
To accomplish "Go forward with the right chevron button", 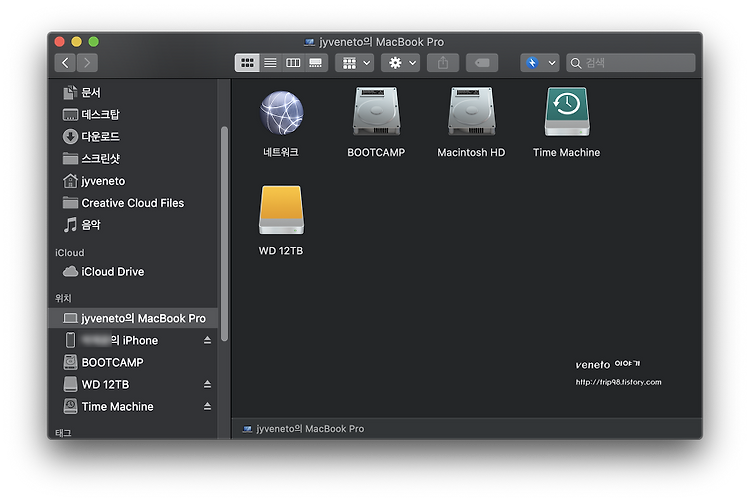I will point(87,63).
